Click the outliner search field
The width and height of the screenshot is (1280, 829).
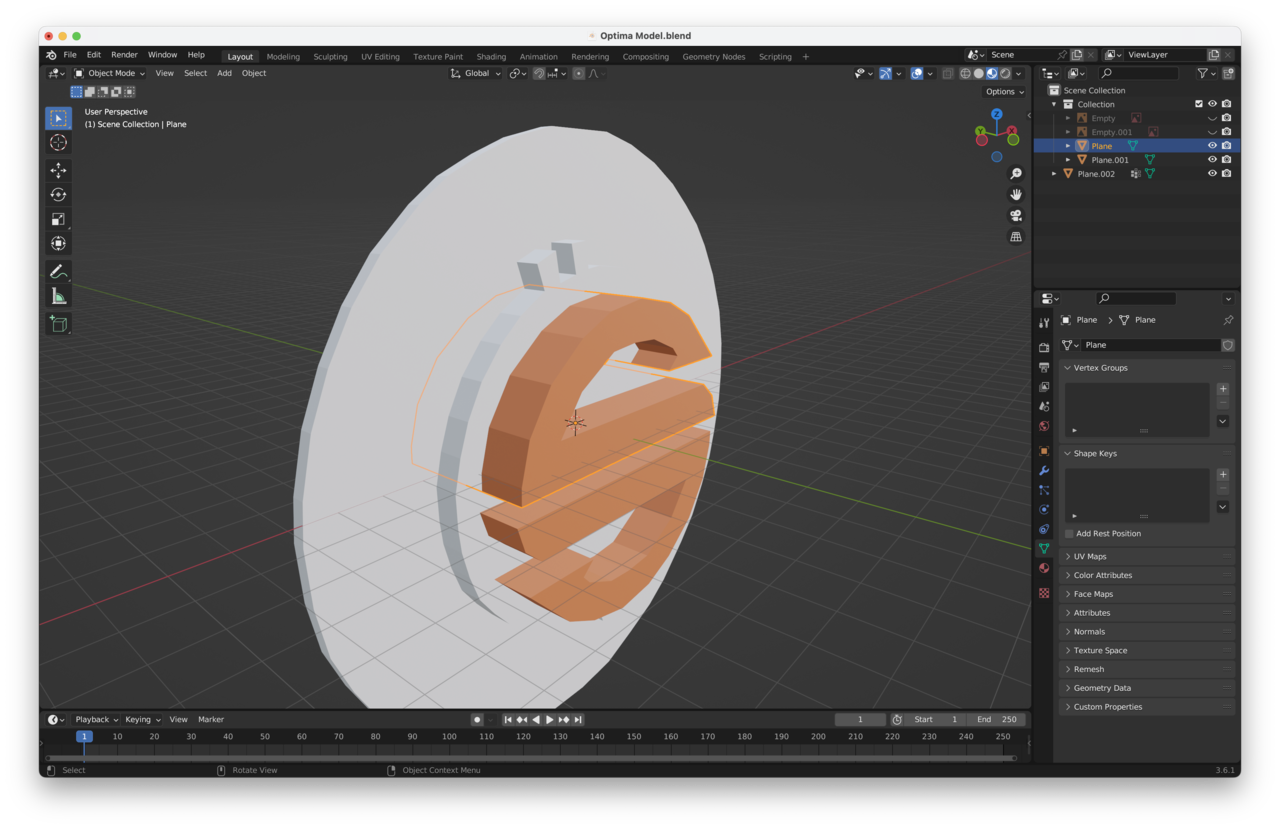point(1137,73)
